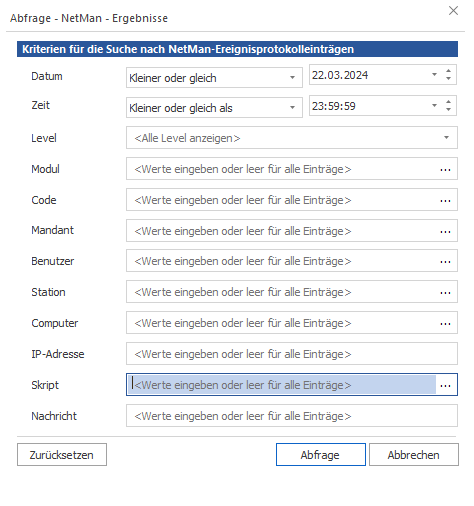Open the date picker arrow for 22.03.2024
The image size is (474, 506).
(434, 75)
